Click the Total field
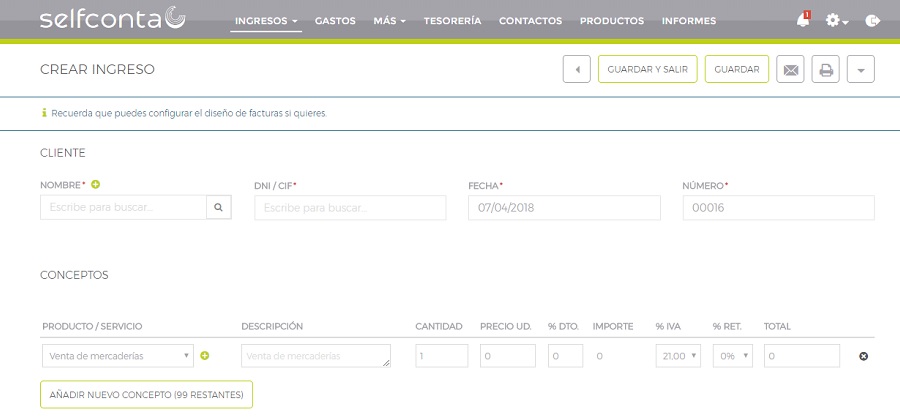The height and width of the screenshot is (419, 900). coord(802,356)
